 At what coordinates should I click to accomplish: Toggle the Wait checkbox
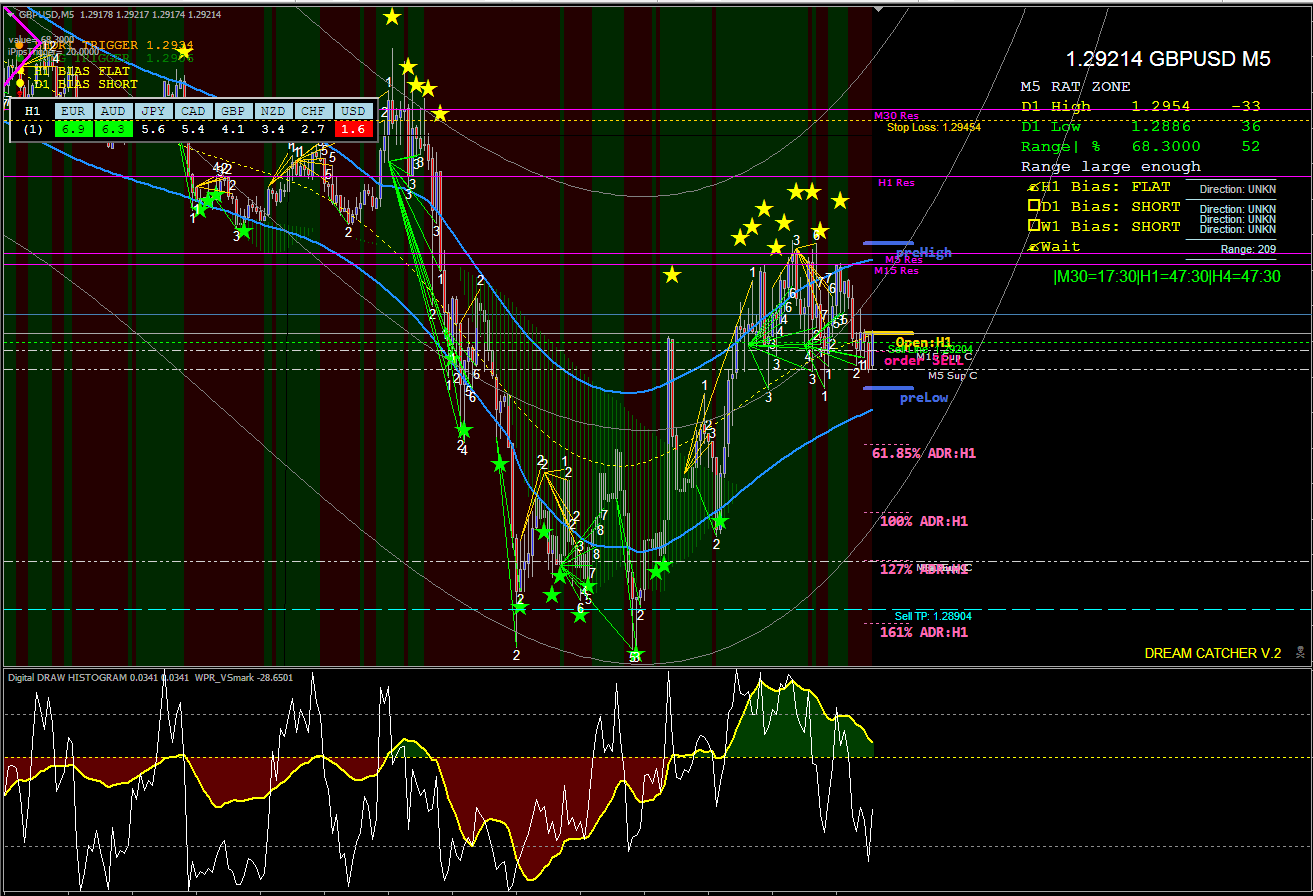(x=1033, y=246)
